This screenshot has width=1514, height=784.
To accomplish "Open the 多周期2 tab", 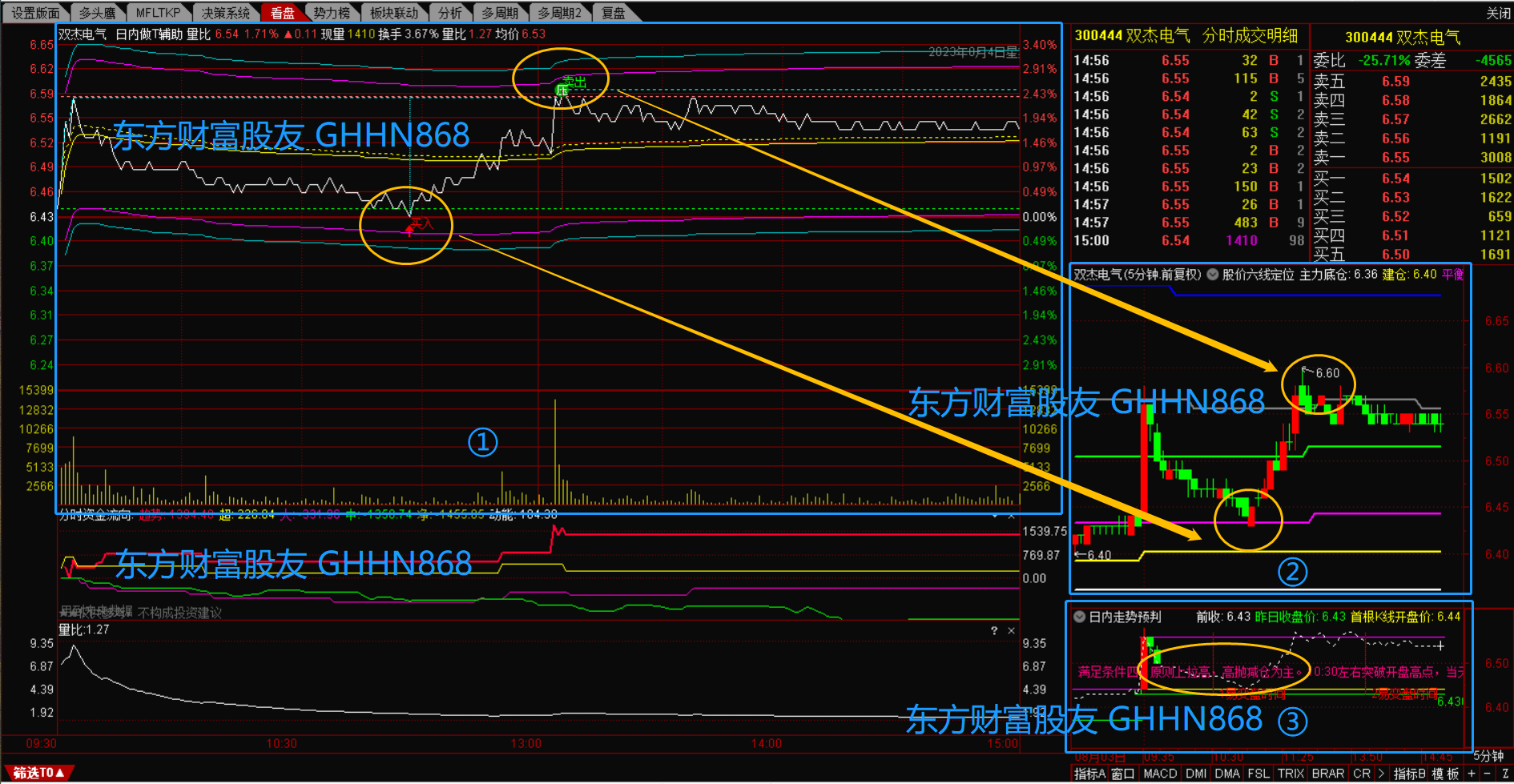I will click(x=559, y=13).
